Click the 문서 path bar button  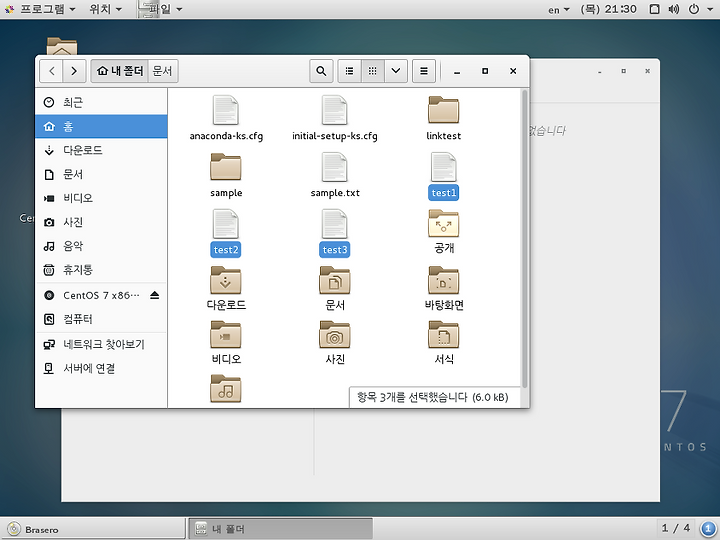click(x=163, y=71)
